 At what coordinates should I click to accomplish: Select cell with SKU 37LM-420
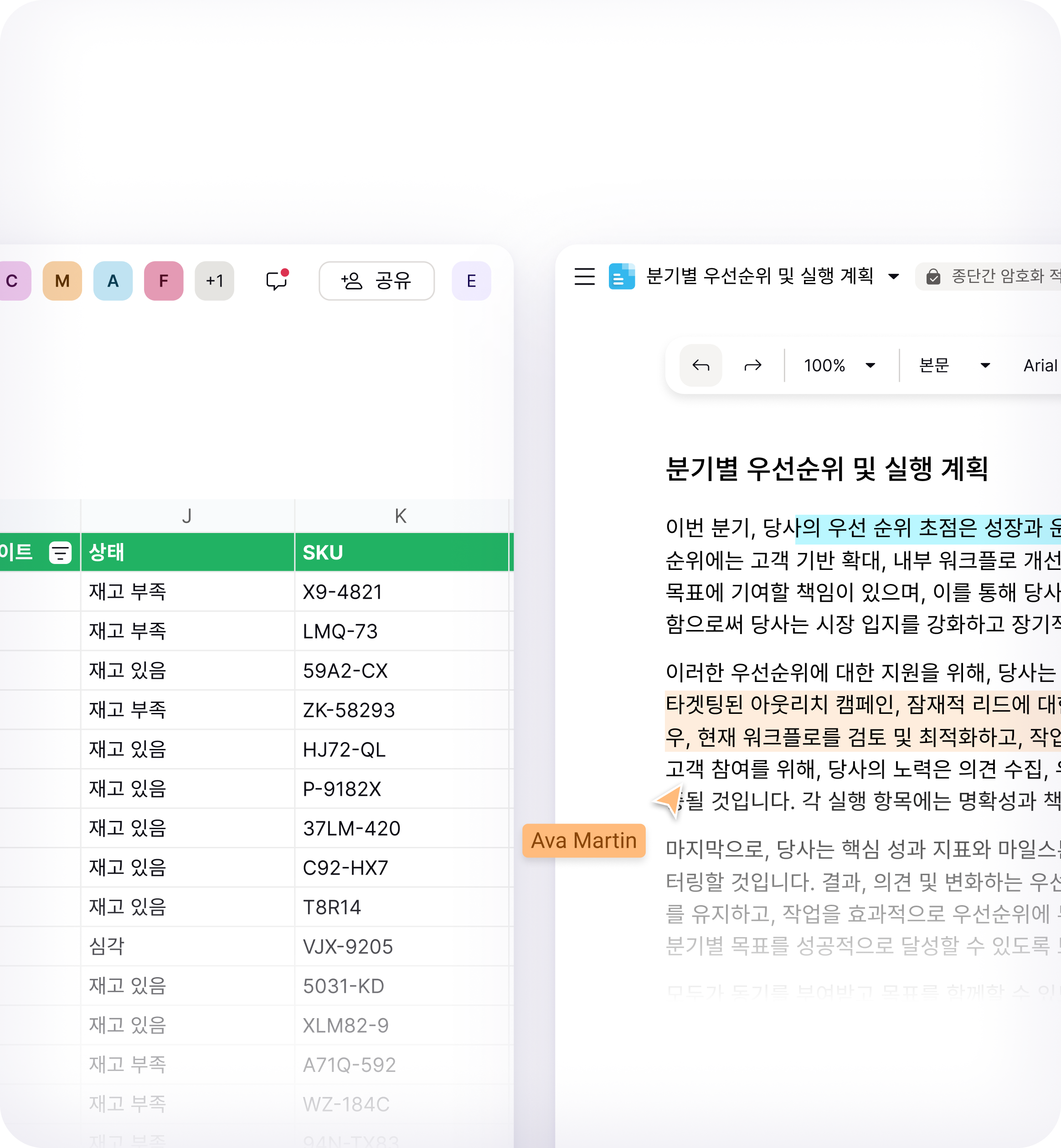pos(402,828)
